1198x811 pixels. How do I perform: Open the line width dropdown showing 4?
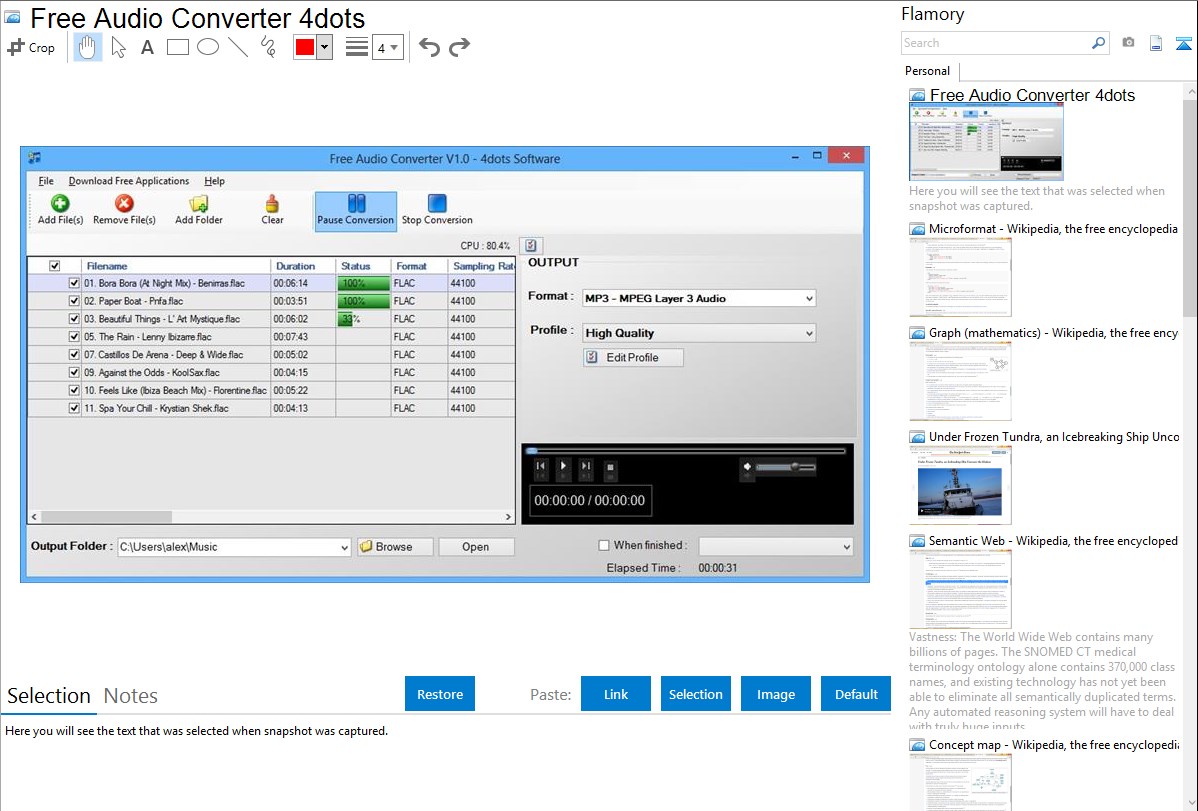pos(387,48)
